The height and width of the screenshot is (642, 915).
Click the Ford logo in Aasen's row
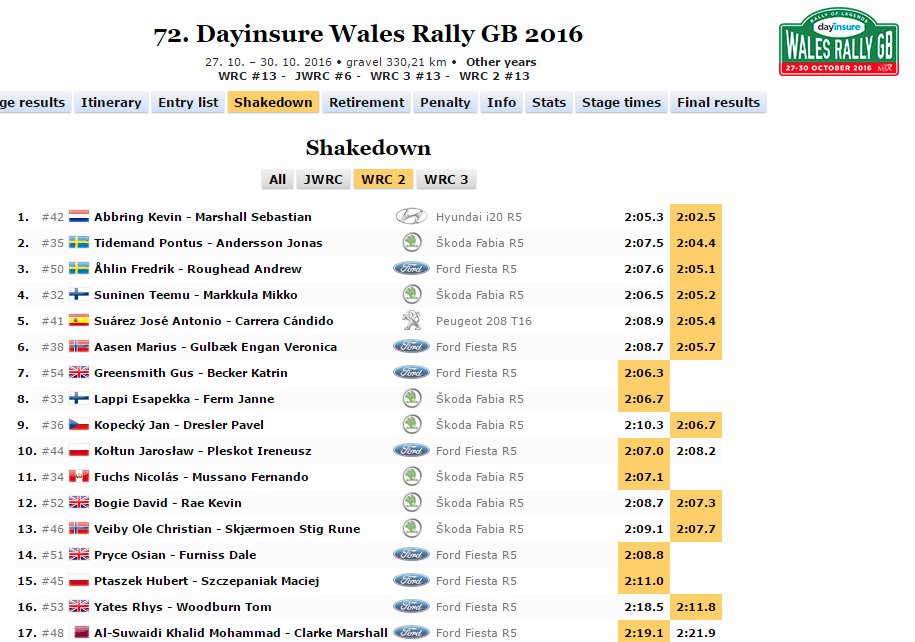pyautogui.click(x=411, y=347)
